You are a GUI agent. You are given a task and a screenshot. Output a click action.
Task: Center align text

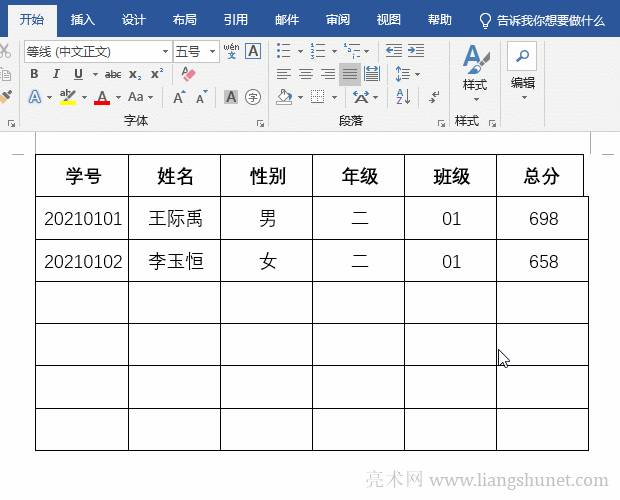[306, 74]
